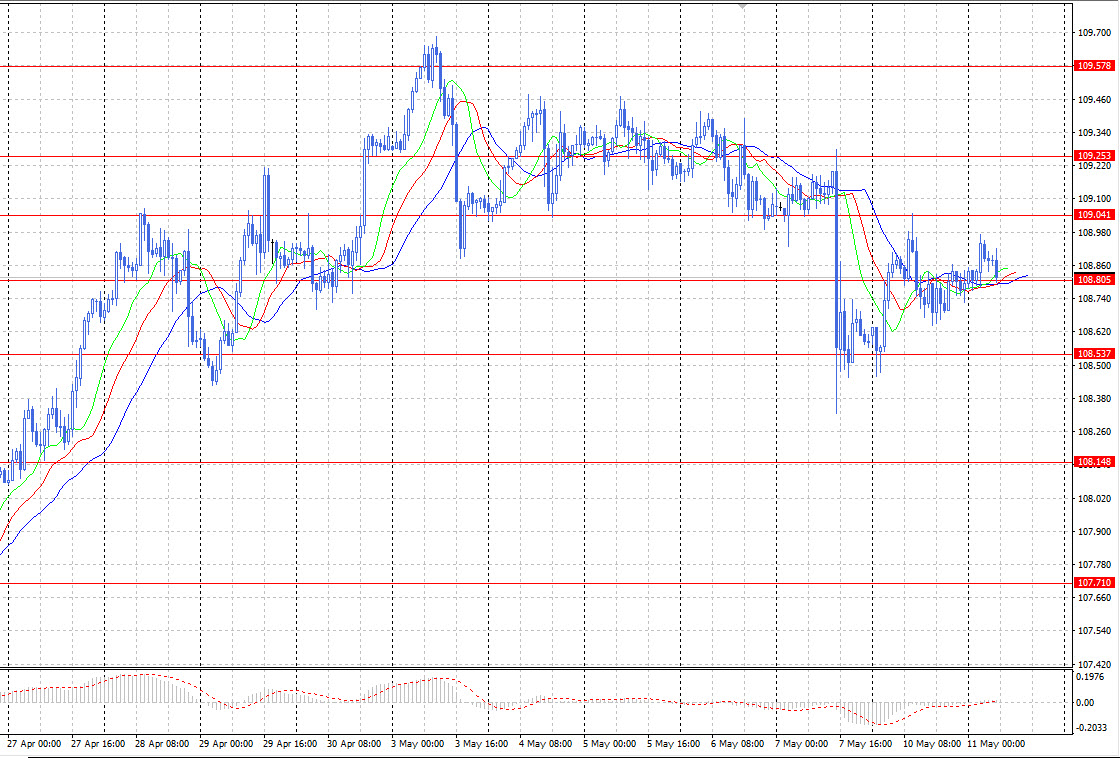Click the 108.500 price axis value
This screenshot has width=1120, height=758.
(1094, 366)
